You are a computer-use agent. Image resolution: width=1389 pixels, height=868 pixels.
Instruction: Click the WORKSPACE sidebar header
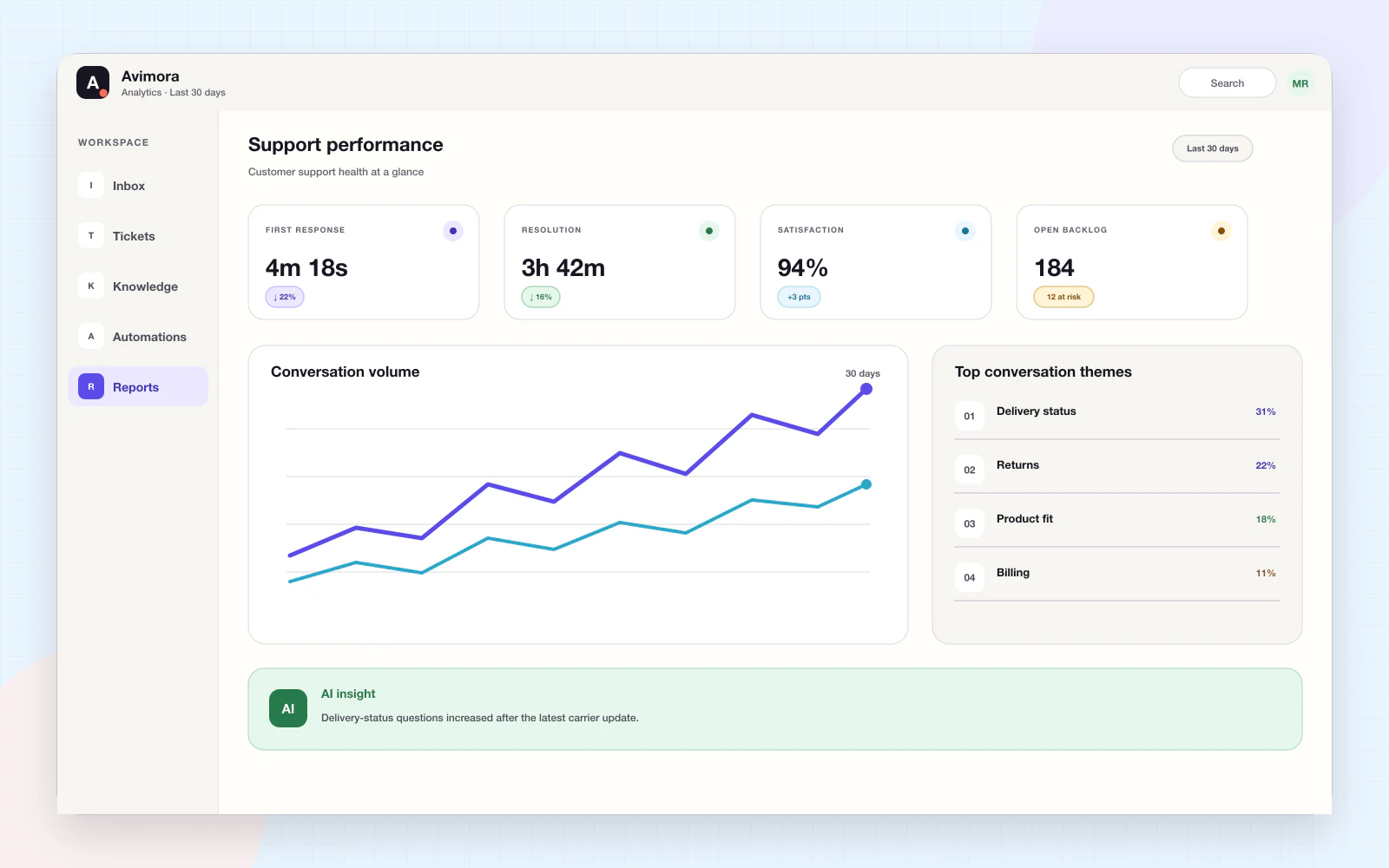click(113, 142)
